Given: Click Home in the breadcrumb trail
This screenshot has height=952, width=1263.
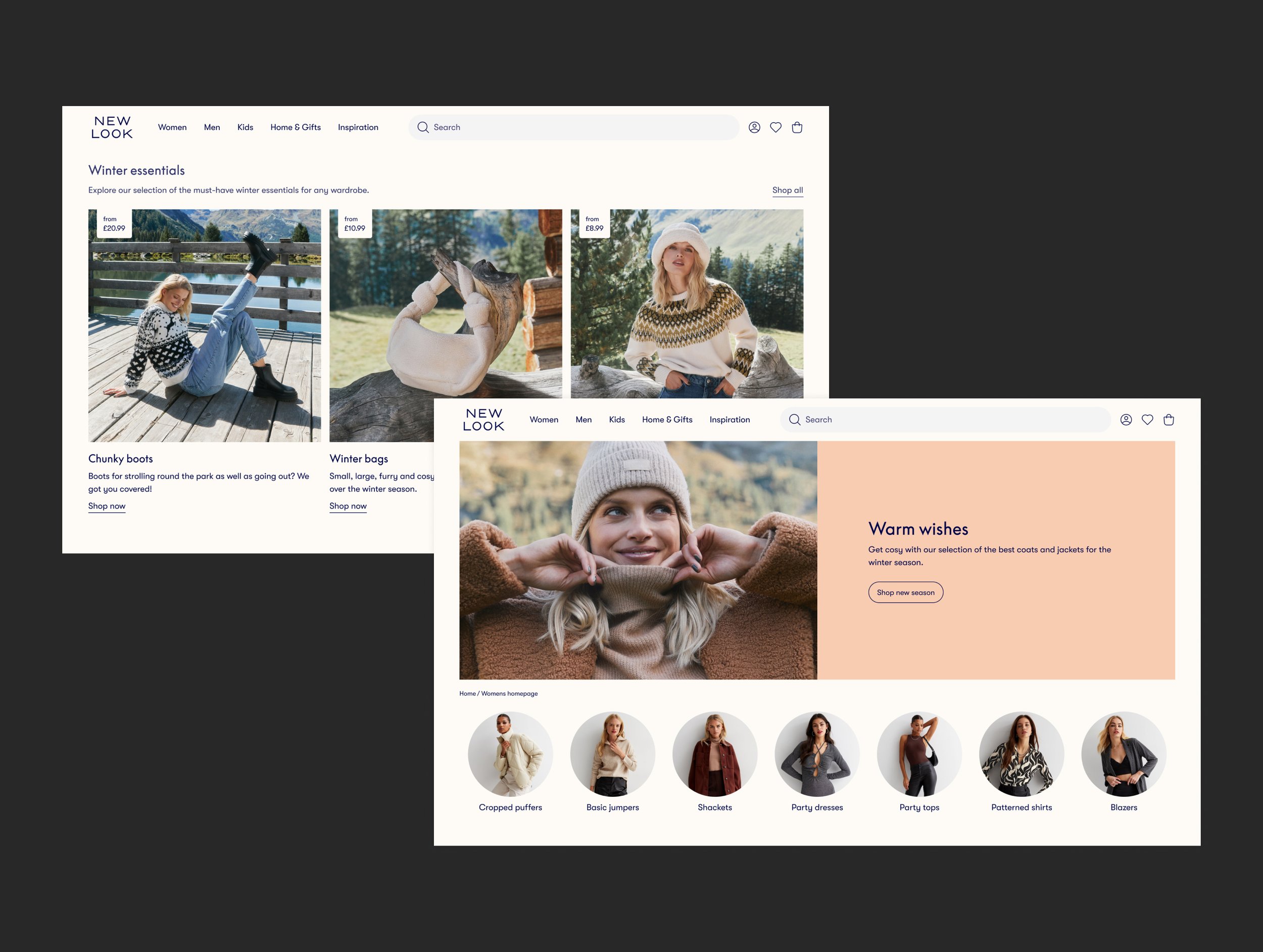Looking at the screenshot, I should (x=467, y=693).
